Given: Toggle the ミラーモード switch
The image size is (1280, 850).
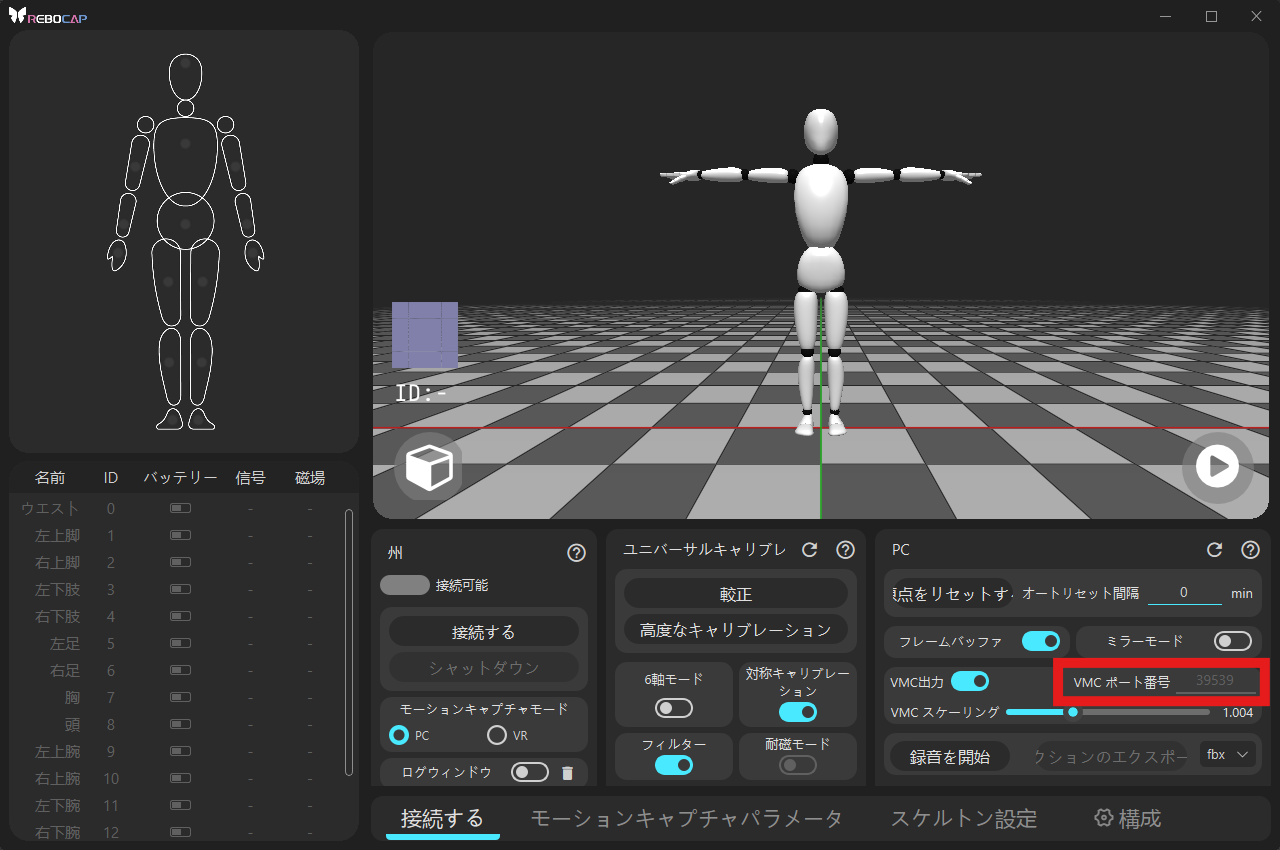Looking at the screenshot, I should 1233,641.
